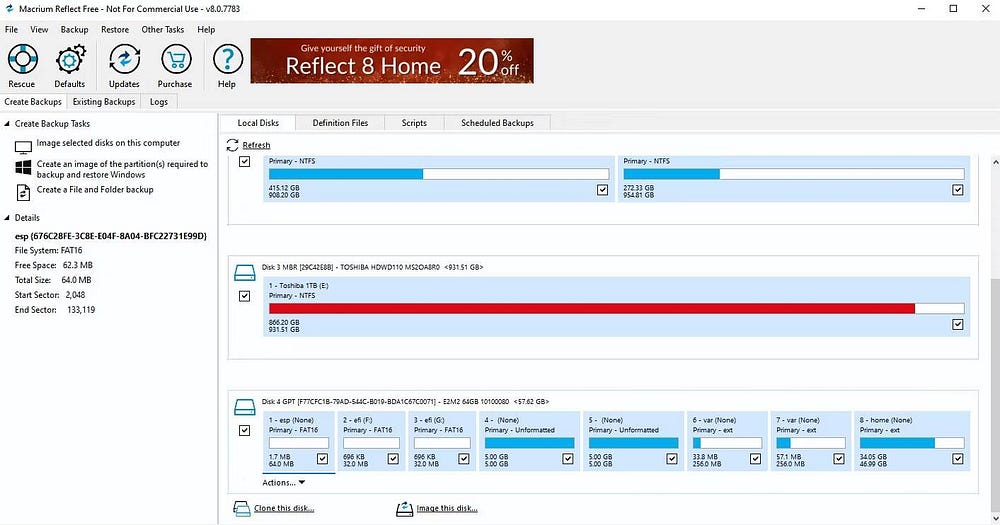Check for Updates icon

pyautogui.click(x=124, y=60)
